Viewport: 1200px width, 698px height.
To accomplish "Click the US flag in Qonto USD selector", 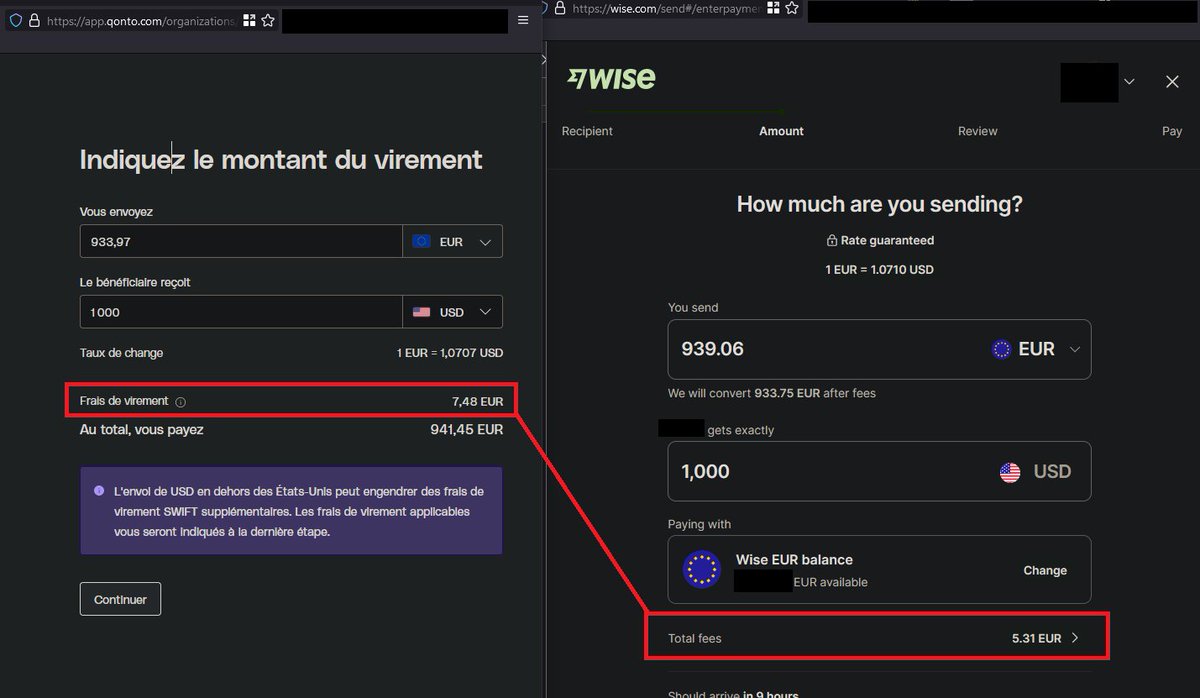I will [x=421, y=312].
